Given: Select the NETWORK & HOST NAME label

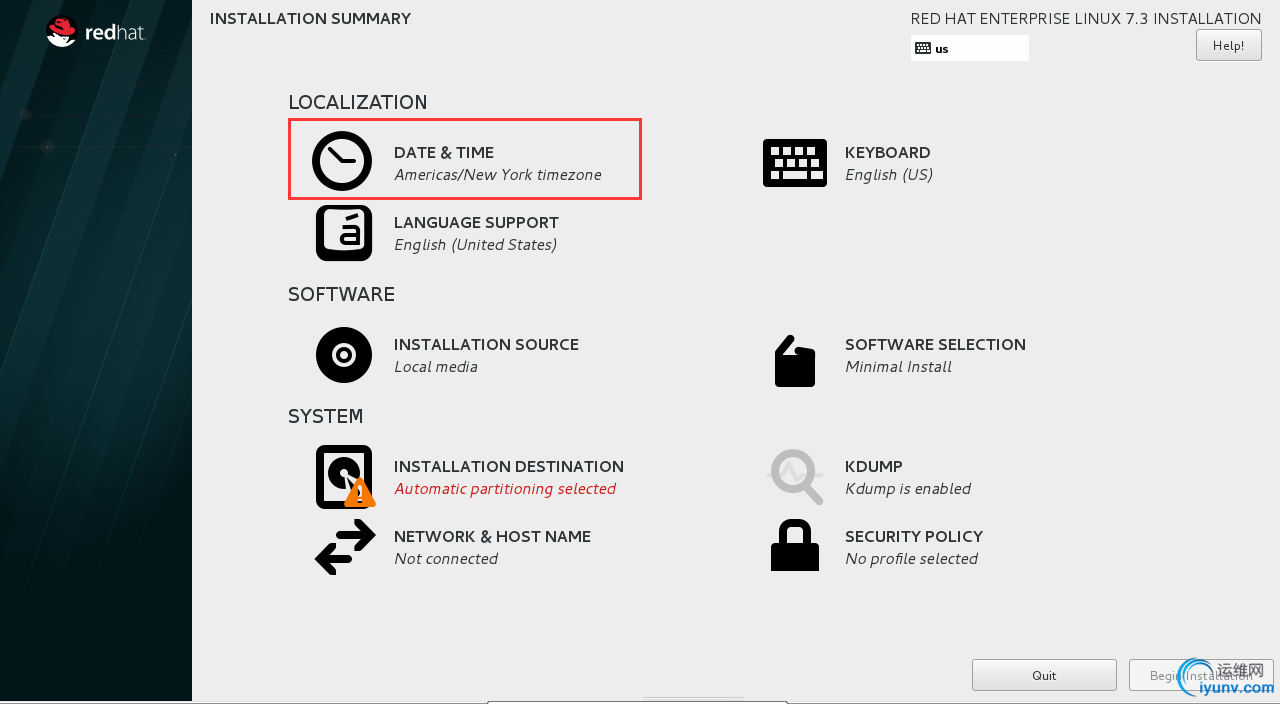Looking at the screenshot, I should coord(492,536).
